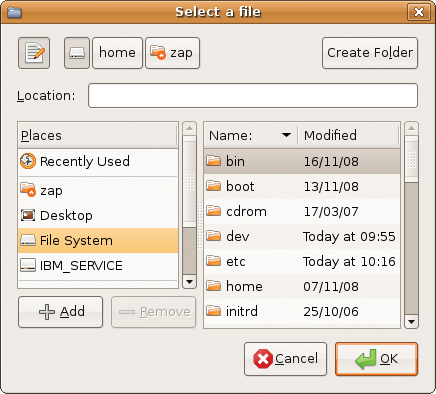Select the bin folder row
The width and height of the screenshot is (436, 394).
(x=302, y=161)
